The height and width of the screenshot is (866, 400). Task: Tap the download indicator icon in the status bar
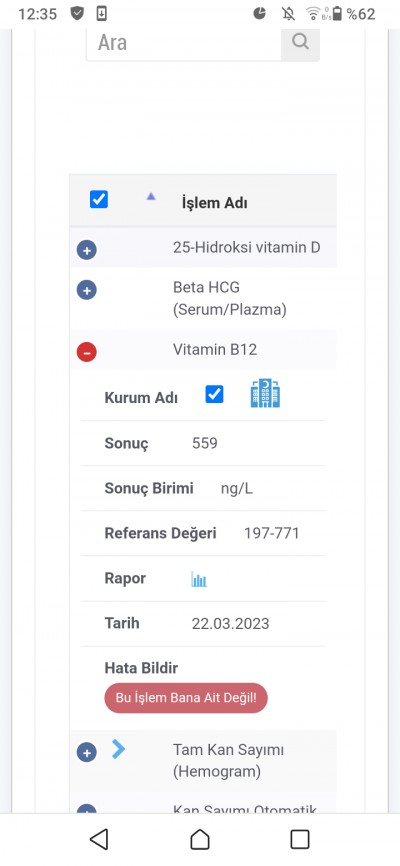click(102, 14)
